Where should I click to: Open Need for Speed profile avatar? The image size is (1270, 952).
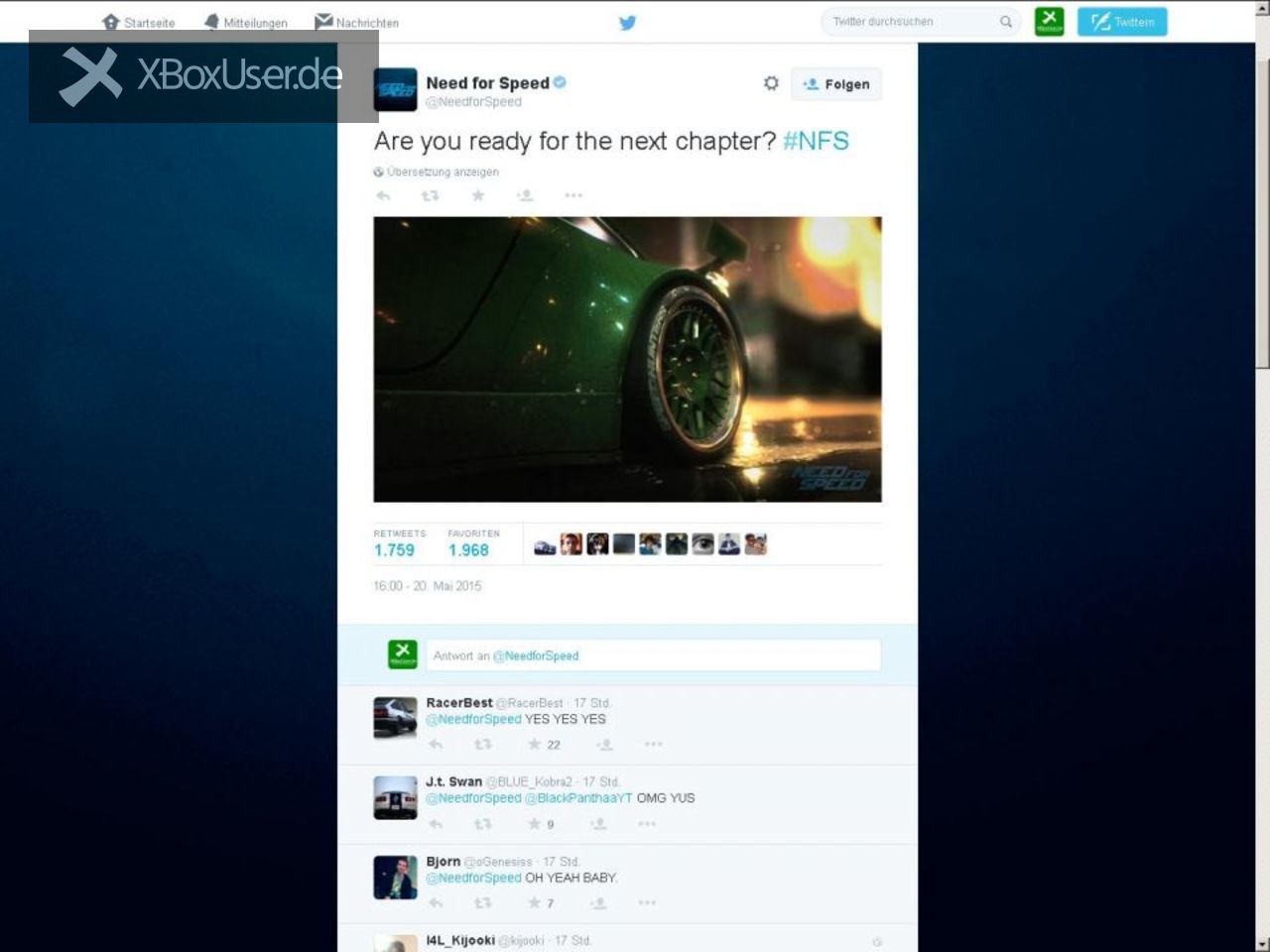pyautogui.click(x=395, y=90)
